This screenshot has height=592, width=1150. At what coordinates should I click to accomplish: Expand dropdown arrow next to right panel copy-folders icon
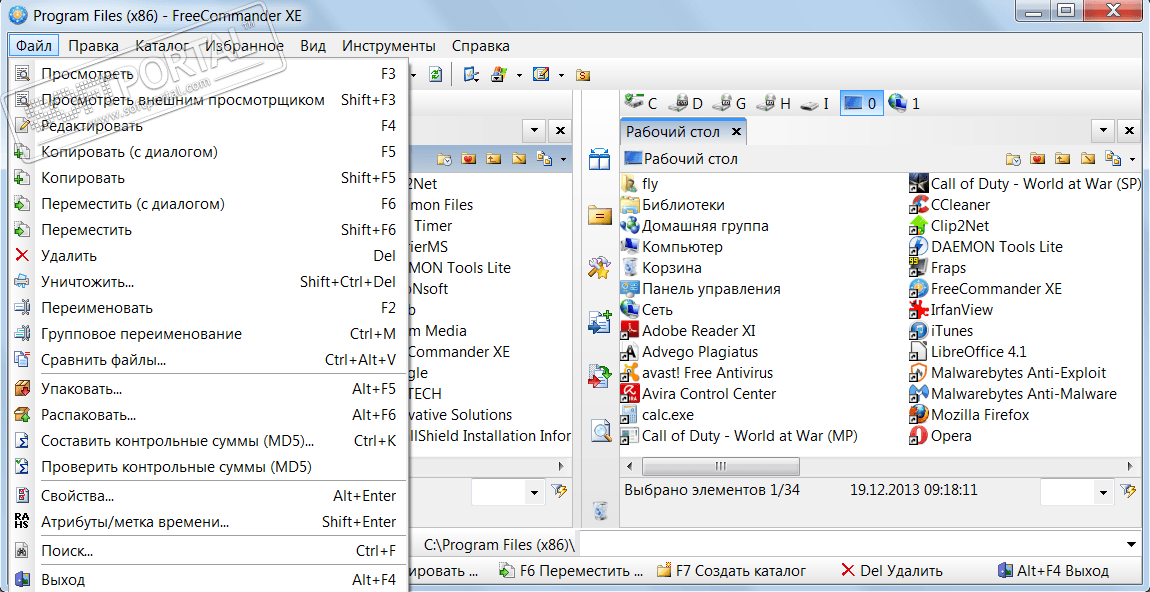click(x=1132, y=159)
